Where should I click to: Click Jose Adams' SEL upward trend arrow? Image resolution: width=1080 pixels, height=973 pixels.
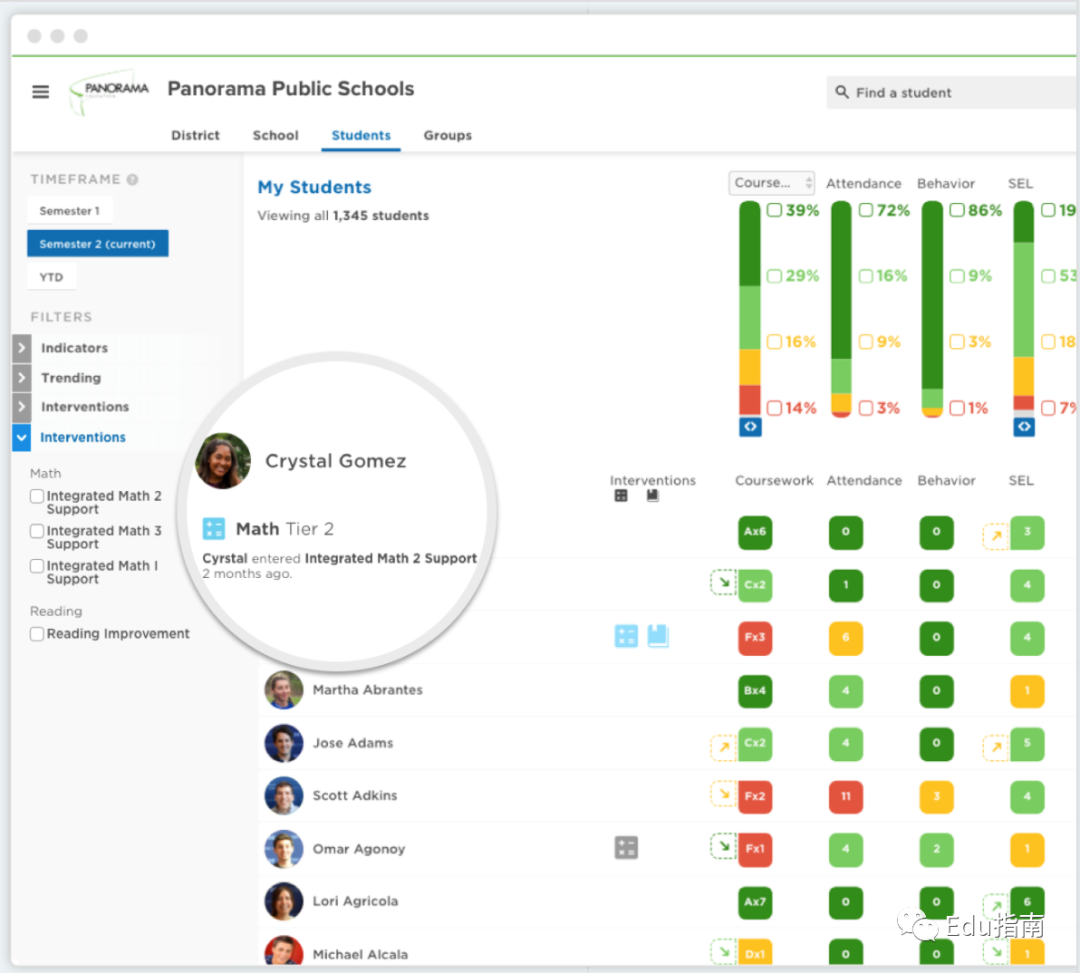(x=995, y=745)
